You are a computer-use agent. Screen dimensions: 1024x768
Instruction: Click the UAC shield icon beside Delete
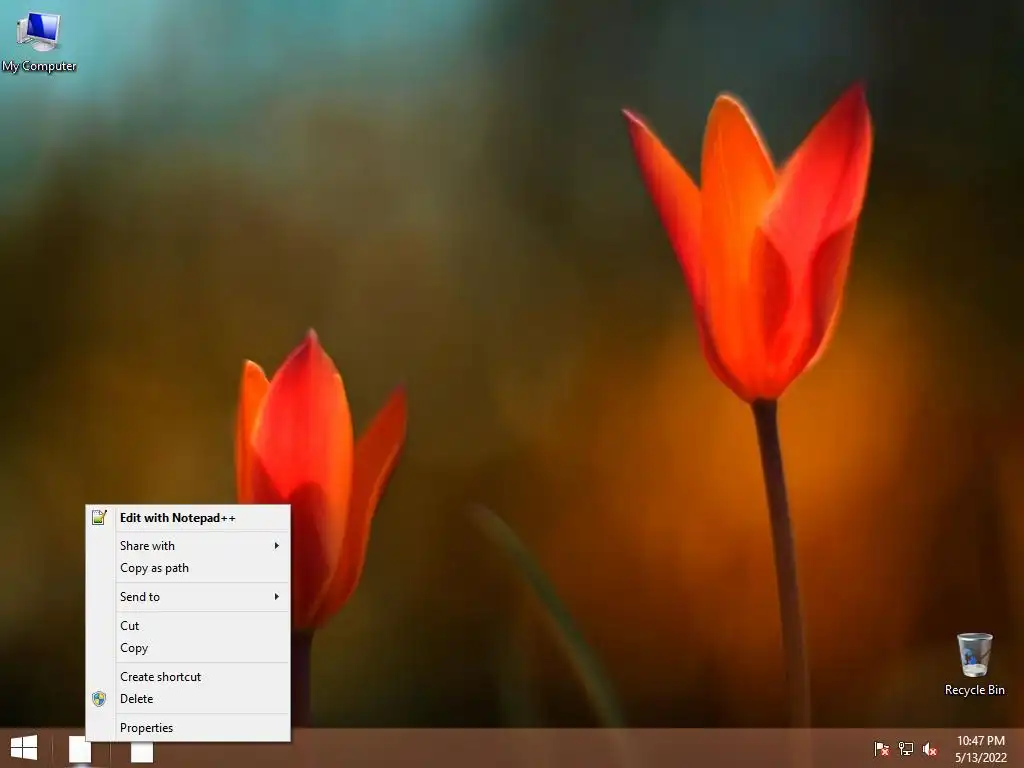99,699
